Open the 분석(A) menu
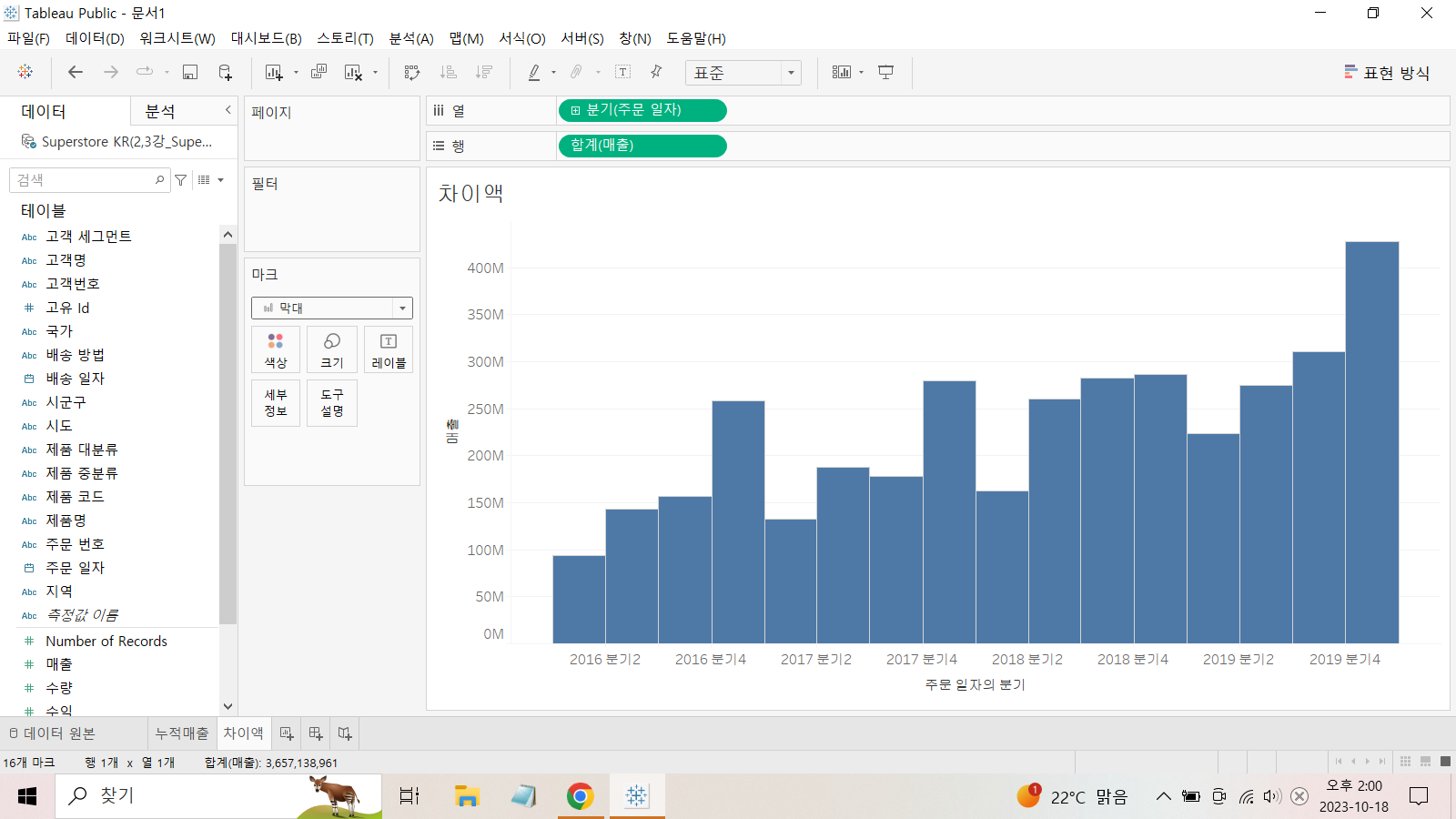This screenshot has height=819, width=1456. tap(411, 38)
